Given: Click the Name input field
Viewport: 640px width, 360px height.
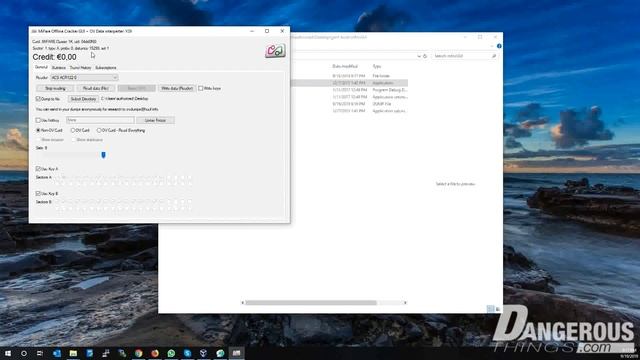Looking at the screenshot, I should tap(100, 120).
